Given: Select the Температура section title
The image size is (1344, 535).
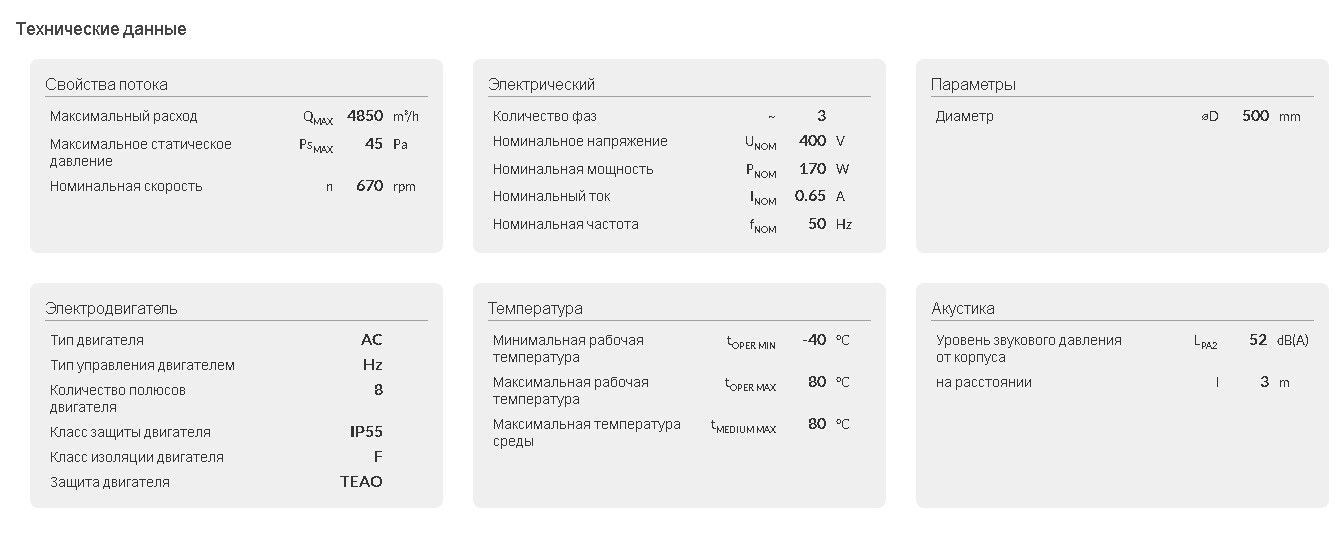Looking at the screenshot, I should coord(535,309).
